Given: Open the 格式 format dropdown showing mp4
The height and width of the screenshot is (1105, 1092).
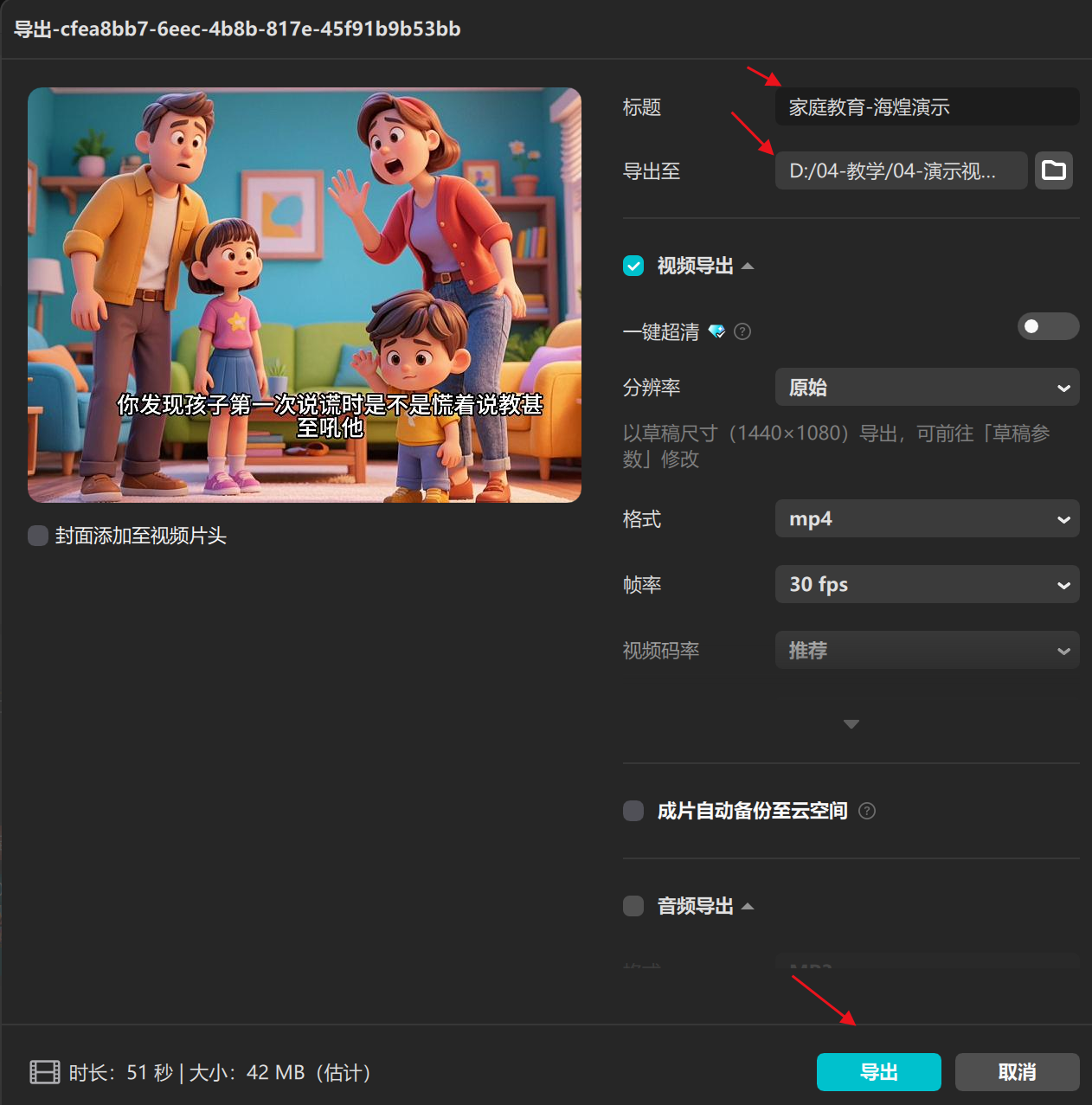Looking at the screenshot, I should point(927,518).
